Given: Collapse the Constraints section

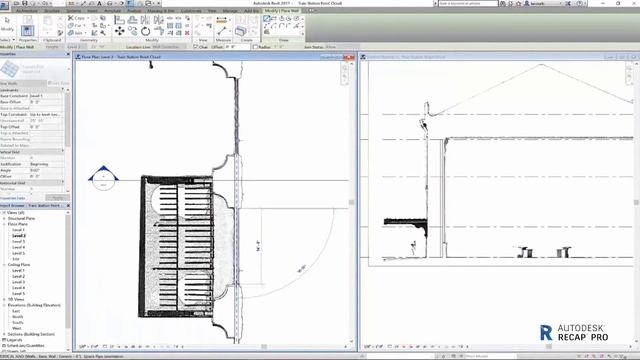Looking at the screenshot, I should 63,90.
